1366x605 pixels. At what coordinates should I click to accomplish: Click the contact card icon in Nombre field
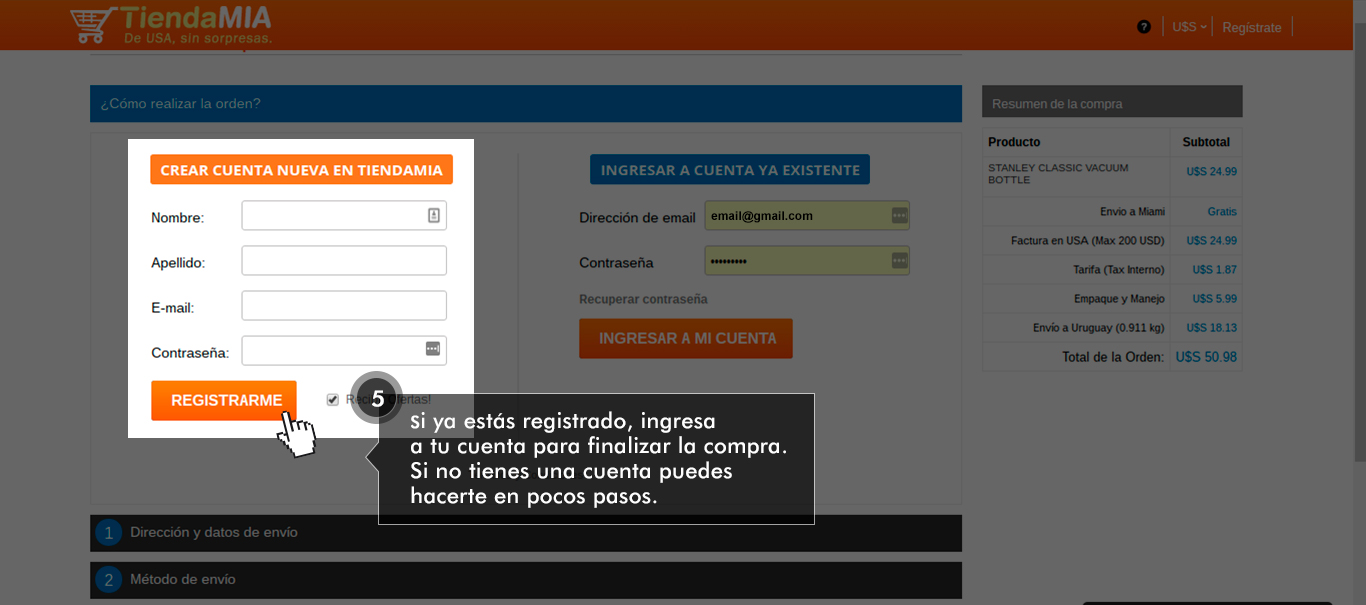click(434, 215)
